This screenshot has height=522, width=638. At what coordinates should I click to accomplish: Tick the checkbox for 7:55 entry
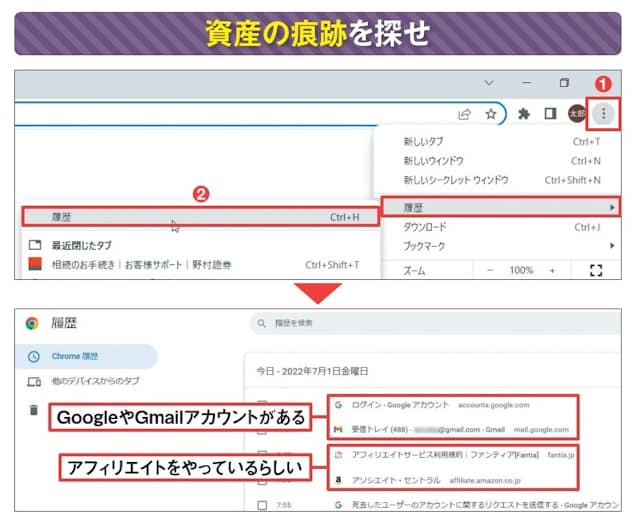pyautogui.click(x=262, y=505)
